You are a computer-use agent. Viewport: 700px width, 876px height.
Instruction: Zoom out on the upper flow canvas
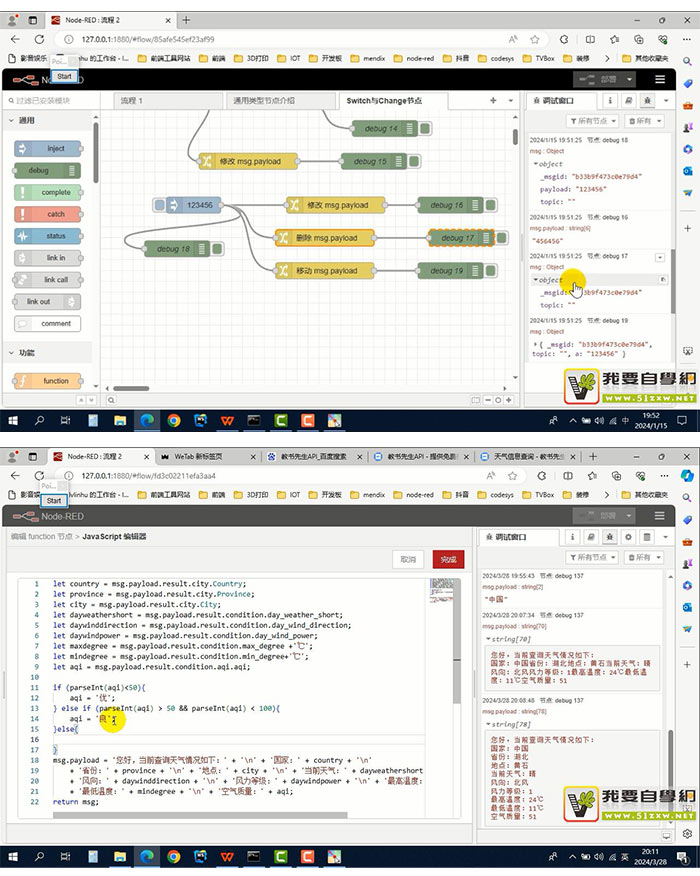click(488, 400)
